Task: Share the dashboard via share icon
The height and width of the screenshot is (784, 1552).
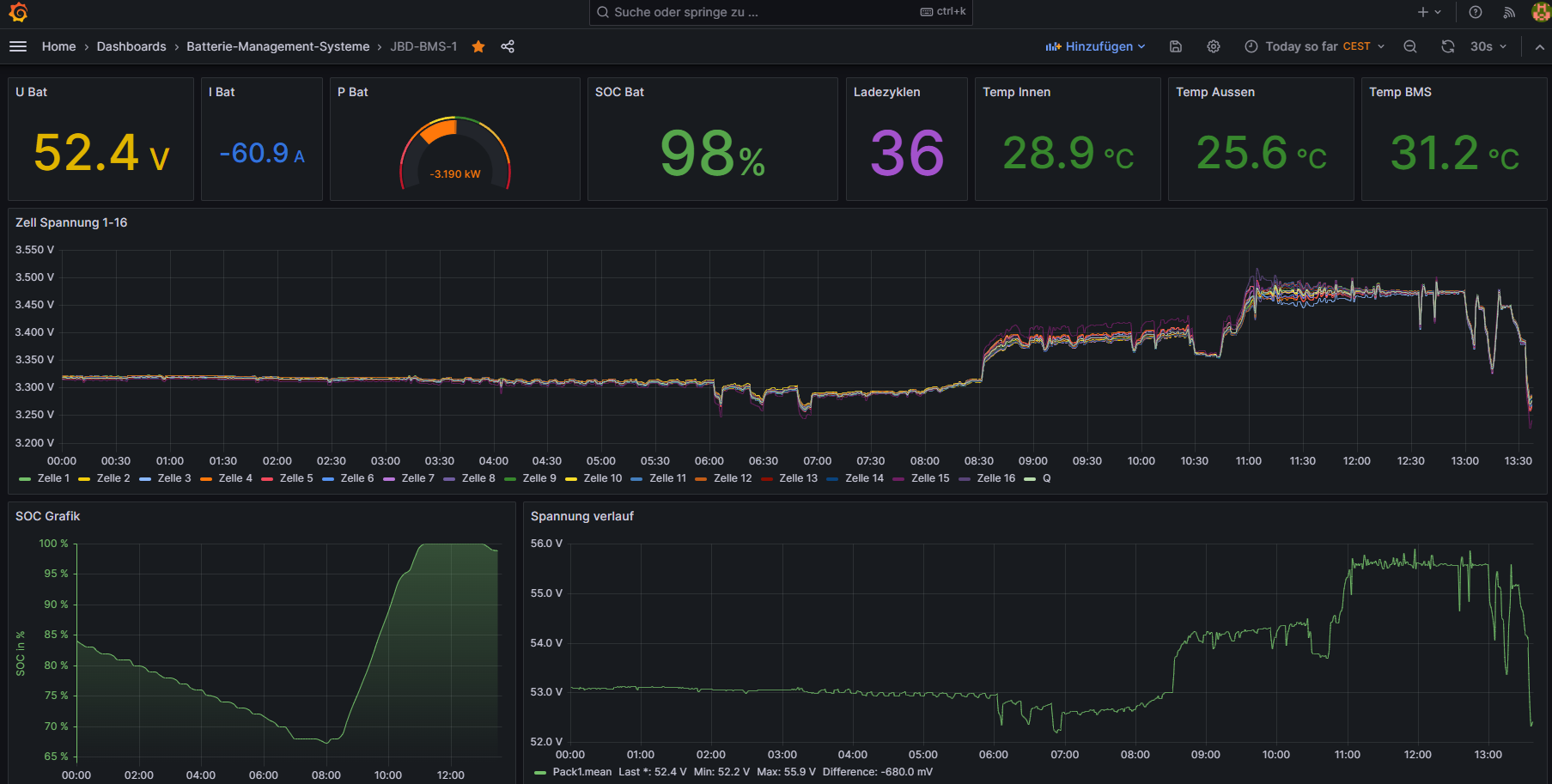Action: coord(508,46)
